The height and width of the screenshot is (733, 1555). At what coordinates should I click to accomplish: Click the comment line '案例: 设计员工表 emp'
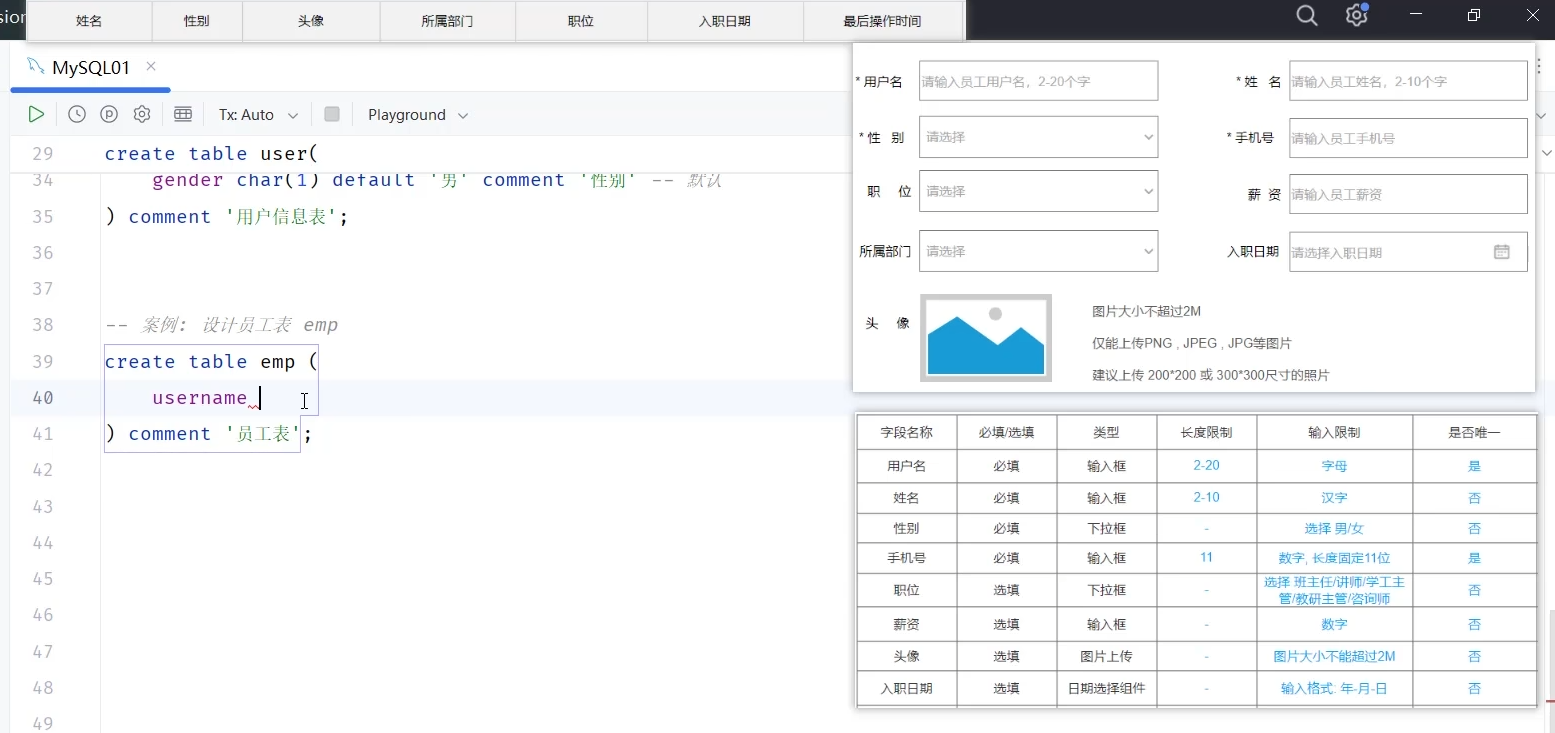tap(221, 325)
